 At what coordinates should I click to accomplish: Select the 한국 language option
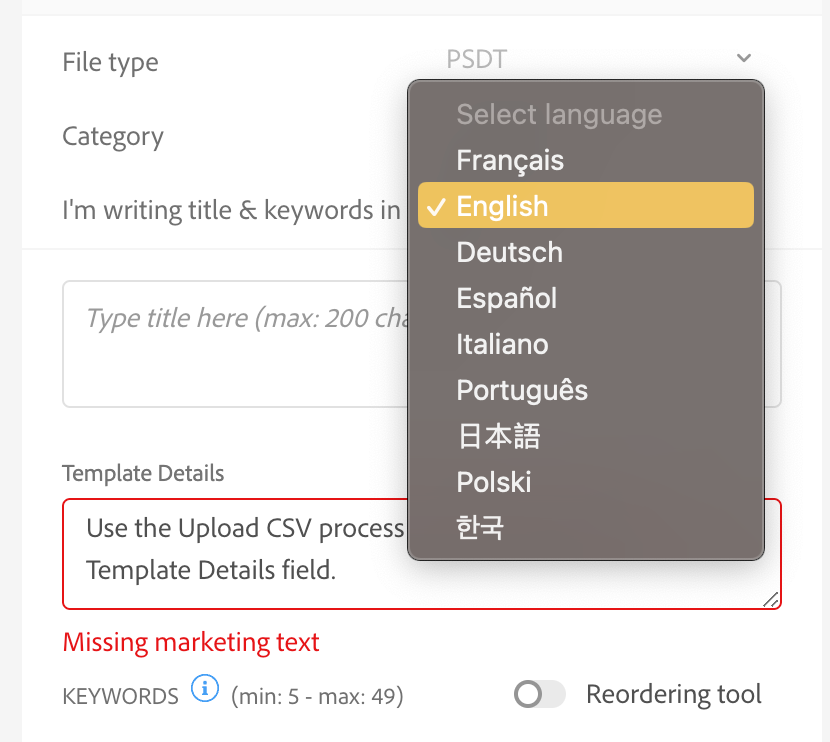click(x=480, y=528)
